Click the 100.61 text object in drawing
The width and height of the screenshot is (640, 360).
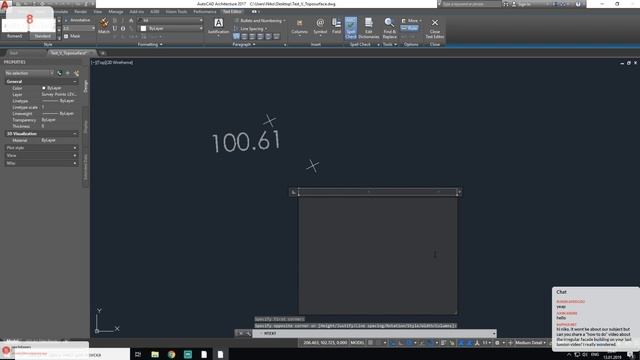point(246,142)
